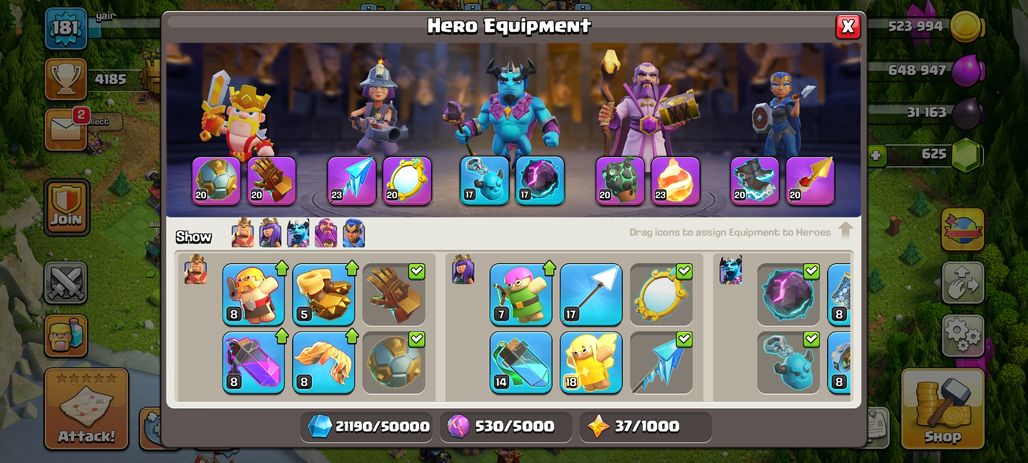The height and width of the screenshot is (463, 1028).
Task: Select the Healer Puppet equipment level 18
Action: point(591,363)
